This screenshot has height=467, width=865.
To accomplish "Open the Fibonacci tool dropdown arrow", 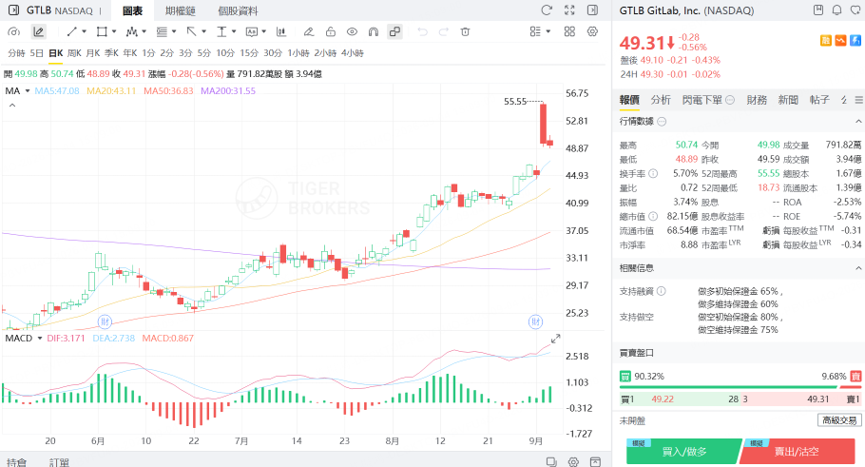I will [174, 32].
